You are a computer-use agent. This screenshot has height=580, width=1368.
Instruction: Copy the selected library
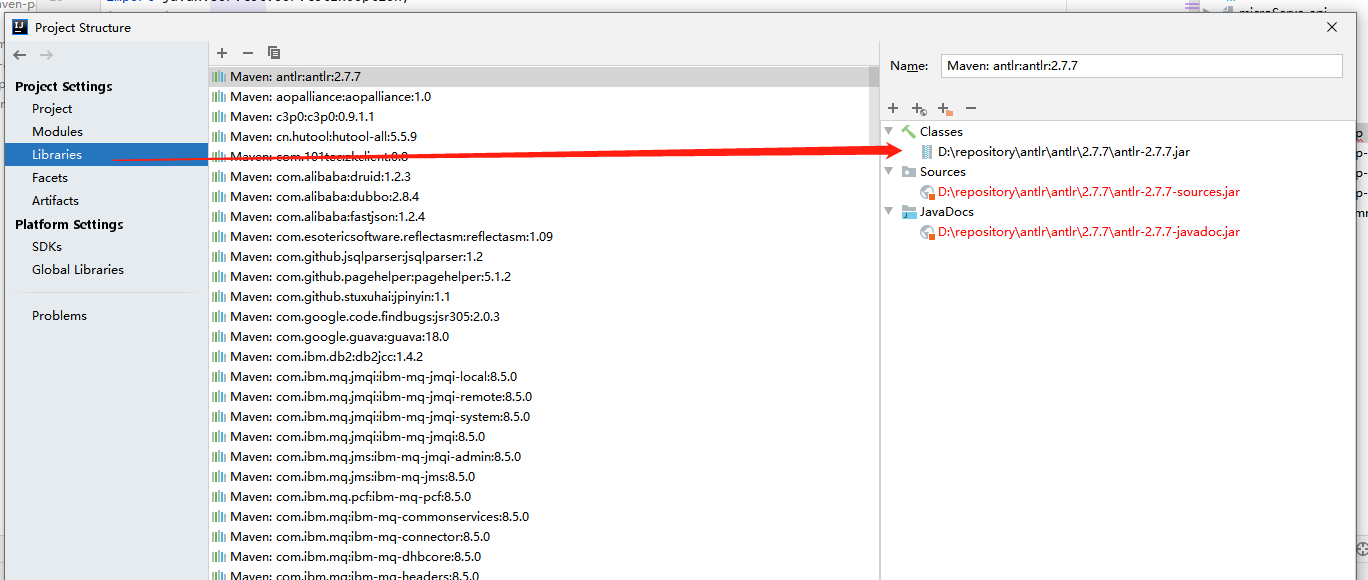pyautogui.click(x=274, y=52)
